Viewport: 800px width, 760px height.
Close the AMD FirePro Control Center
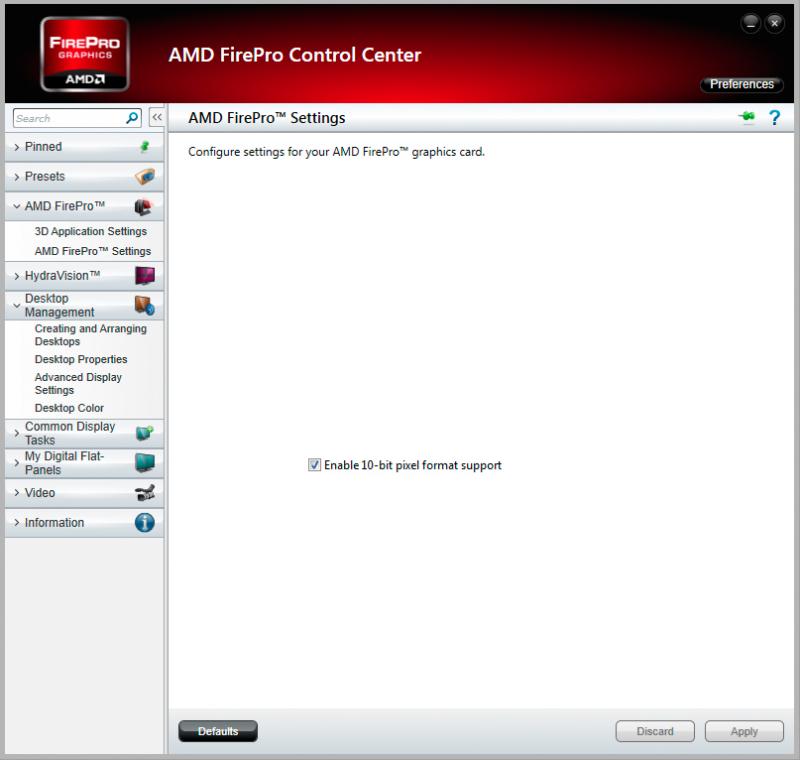pos(774,23)
